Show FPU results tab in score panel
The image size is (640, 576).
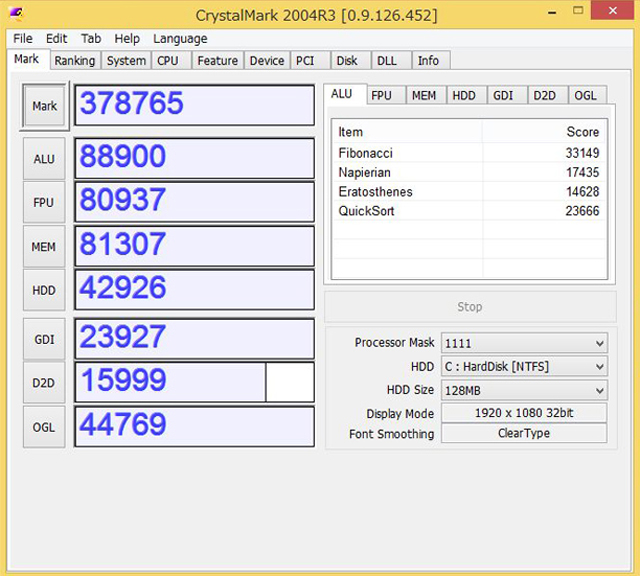tap(385, 95)
